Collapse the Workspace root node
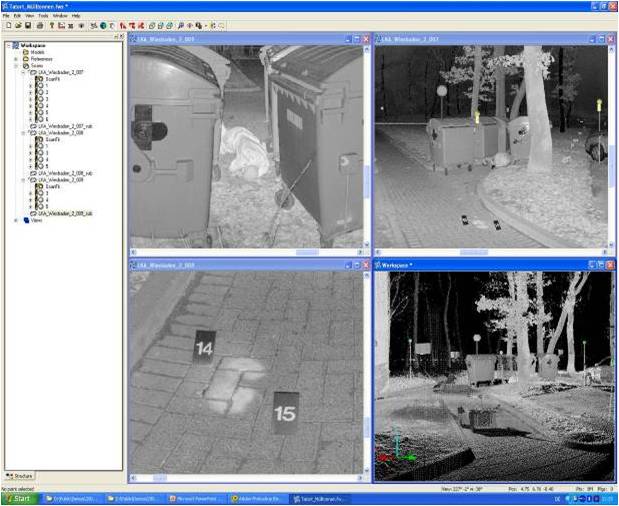Image resolution: width=619 pixels, height=506 pixels. point(9,45)
